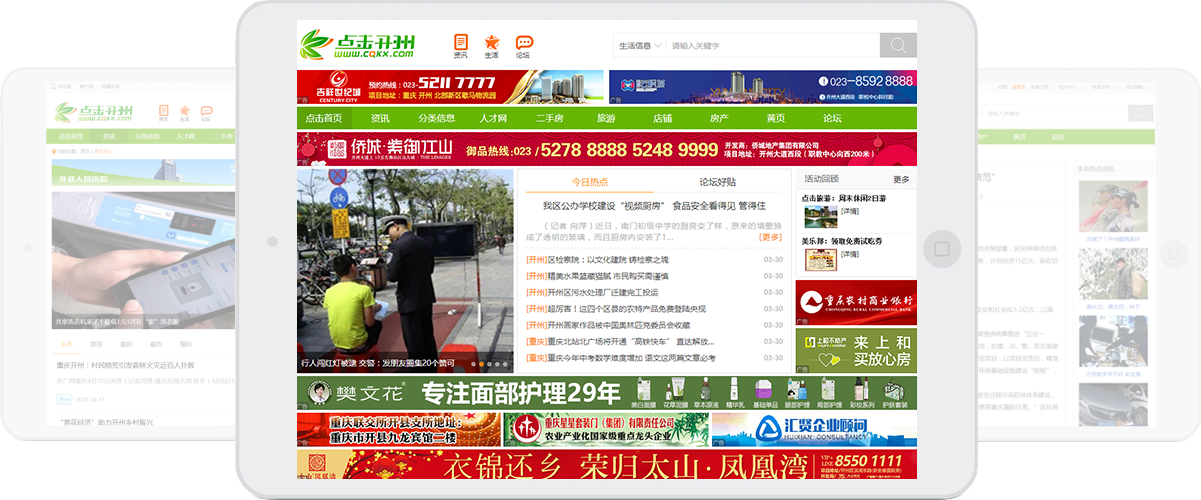Open the 分类信息 navigation item
This screenshot has width=1201, height=500.
coord(436,118)
